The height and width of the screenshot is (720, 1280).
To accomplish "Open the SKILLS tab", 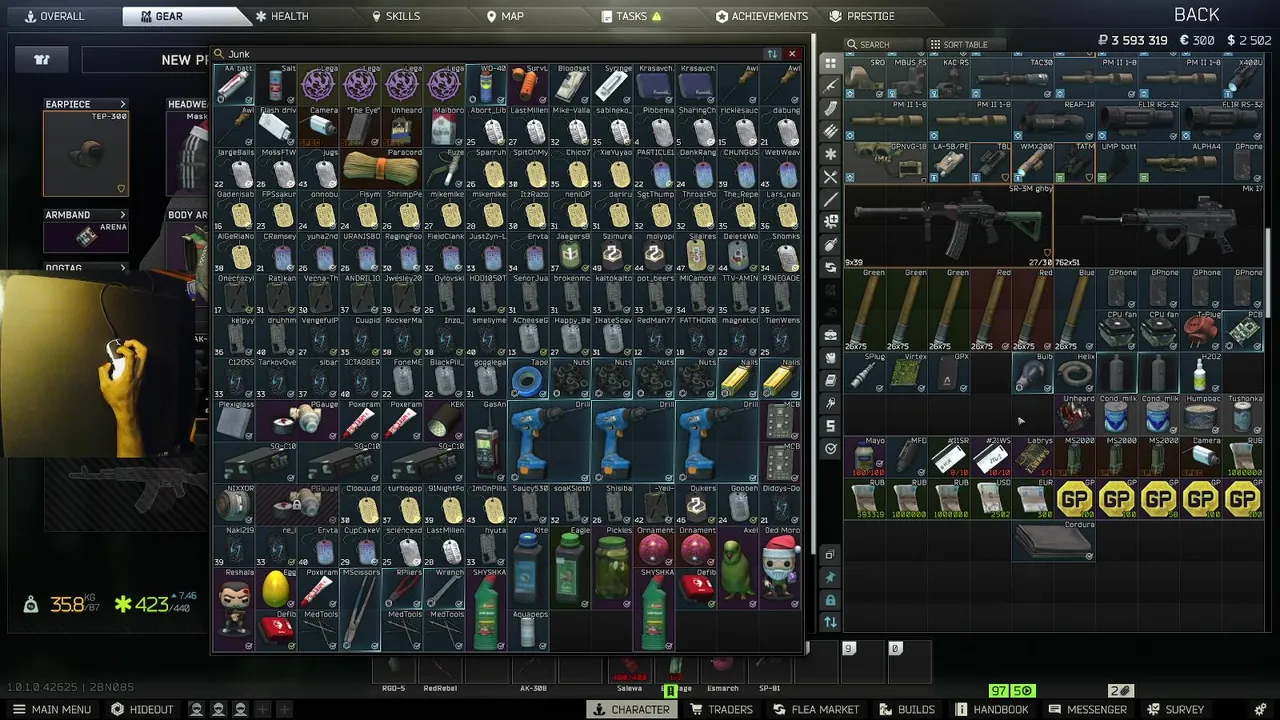I will point(396,16).
